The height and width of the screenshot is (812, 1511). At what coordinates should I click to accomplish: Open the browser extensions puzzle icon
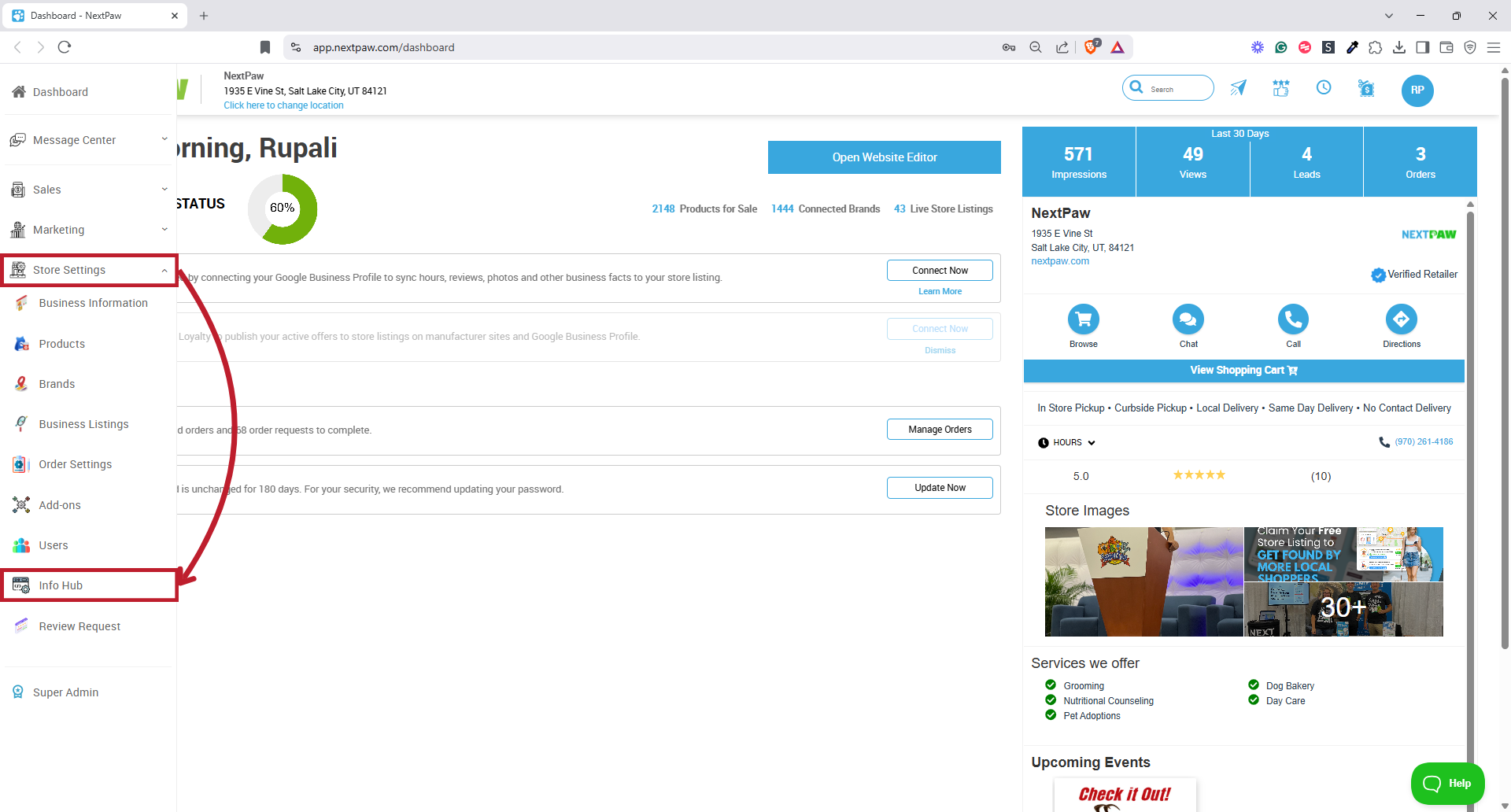pos(1376,47)
